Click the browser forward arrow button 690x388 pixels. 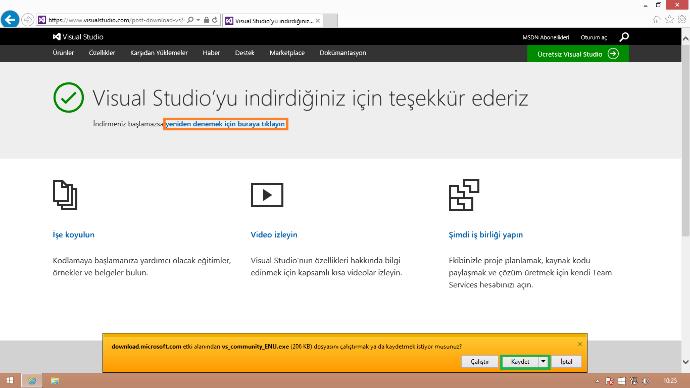(x=27, y=20)
